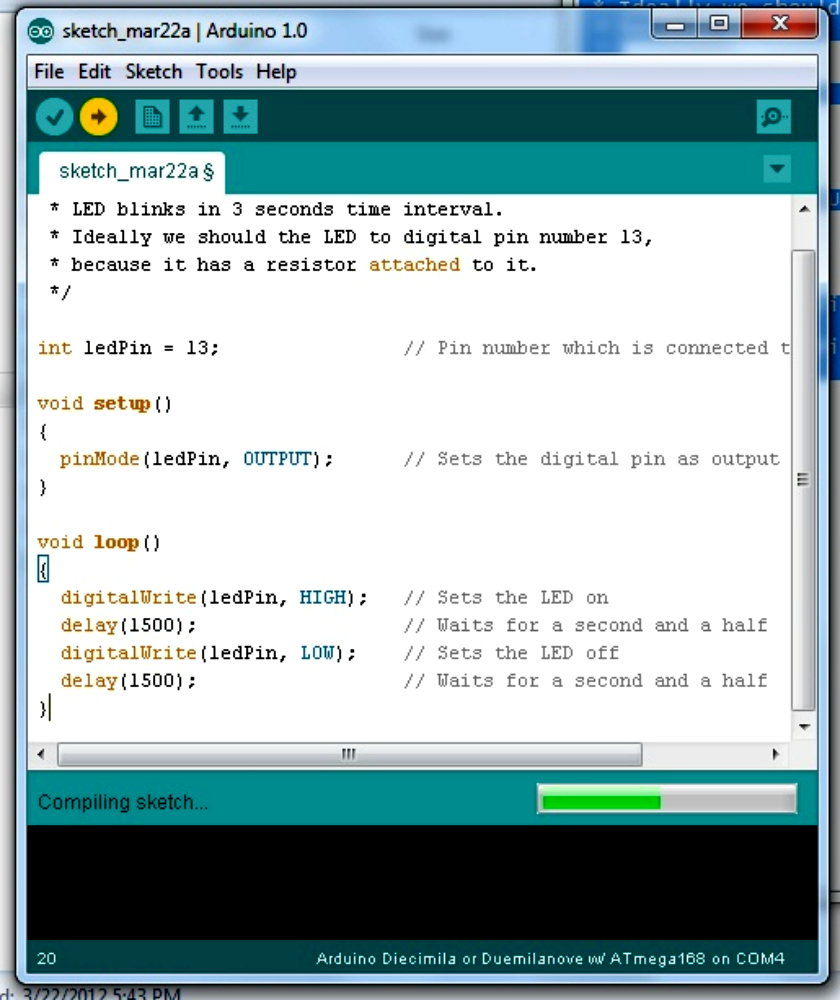The height and width of the screenshot is (1000, 840).
Task: Click the 'digitalWrite(ledPin, LOW);' statement
Action: 209,653
